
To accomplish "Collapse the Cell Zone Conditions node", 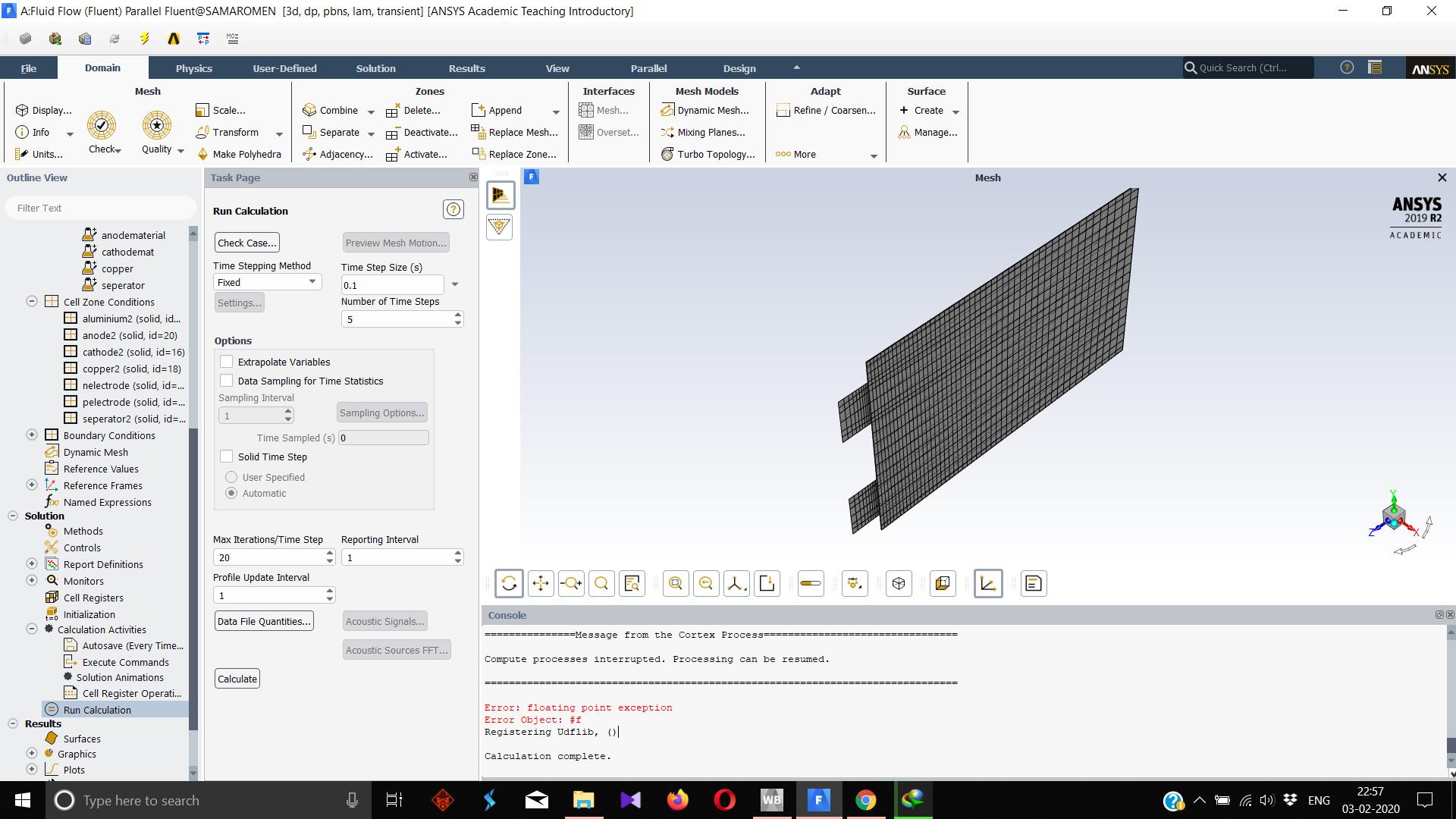I will pyautogui.click(x=32, y=302).
